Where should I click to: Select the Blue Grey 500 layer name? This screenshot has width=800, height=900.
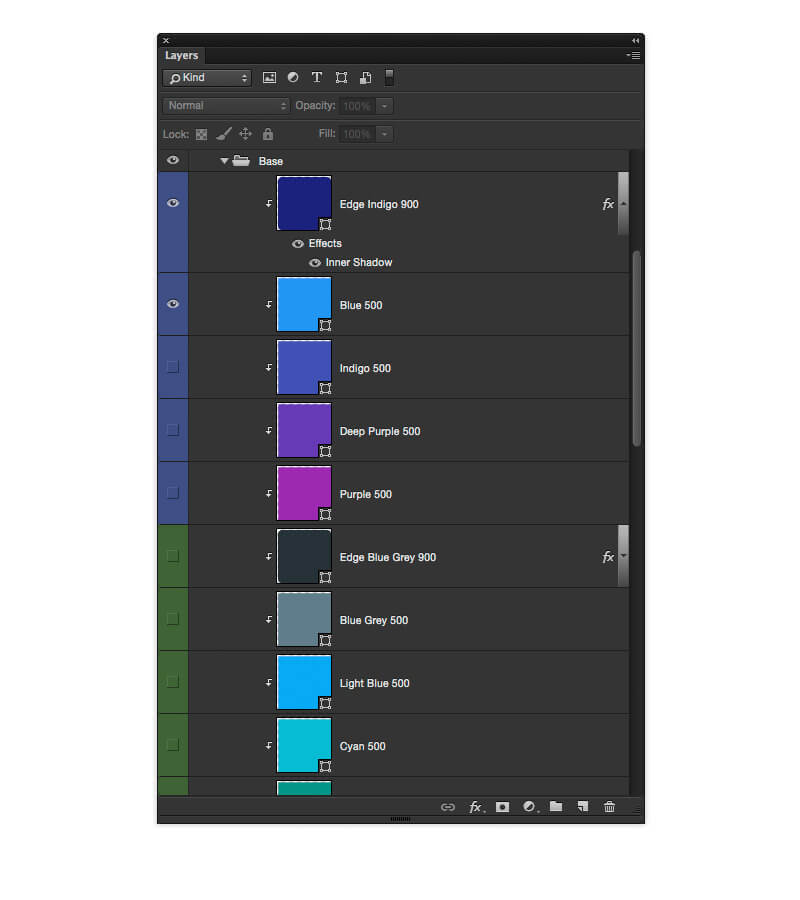click(x=374, y=620)
